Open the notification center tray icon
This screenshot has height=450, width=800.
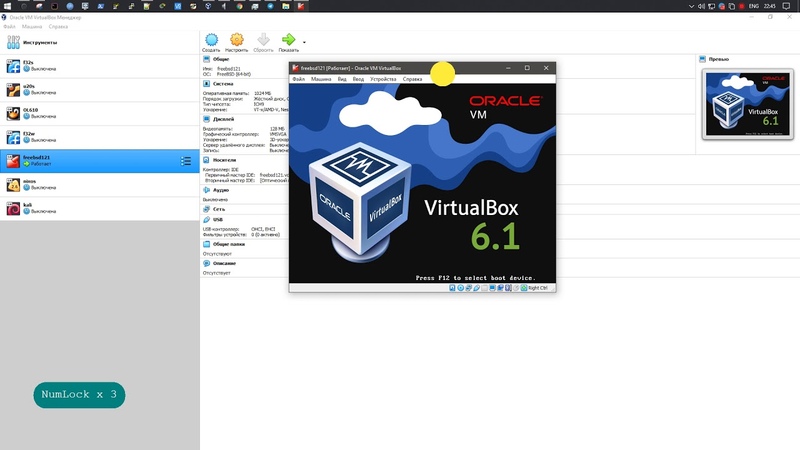[x=786, y=6]
